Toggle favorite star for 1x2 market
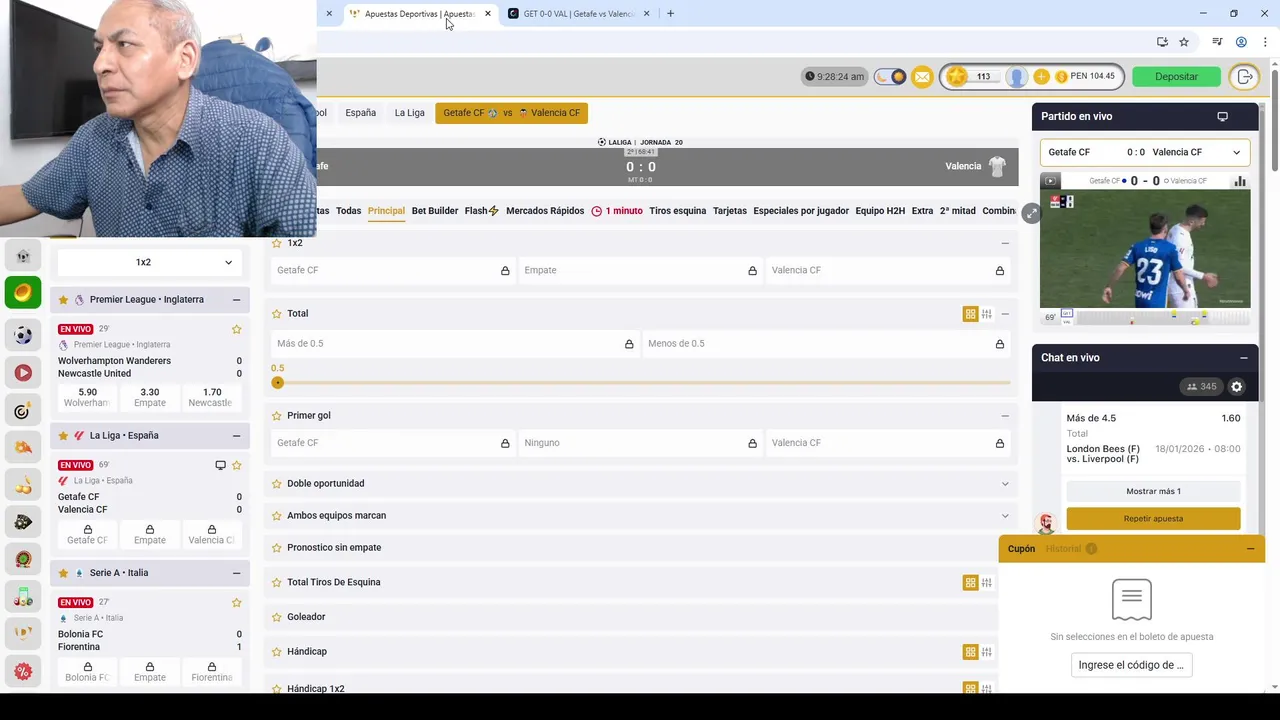Screen dimensions: 1280x720 tap(277, 243)
